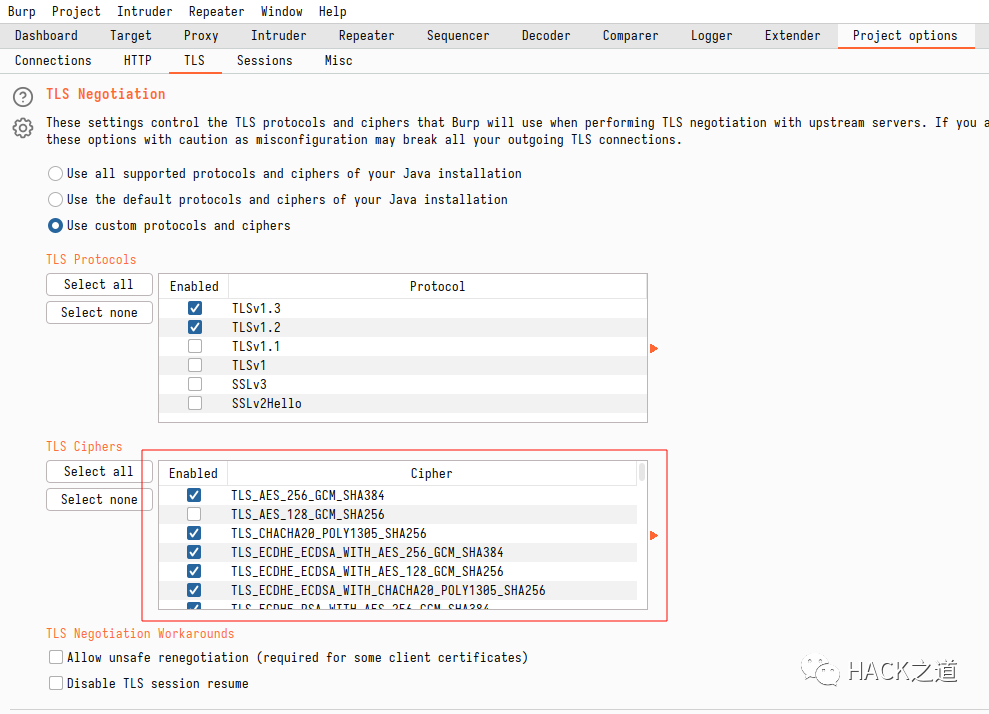Open the Intruder menu in menu bar

point(144,11)
